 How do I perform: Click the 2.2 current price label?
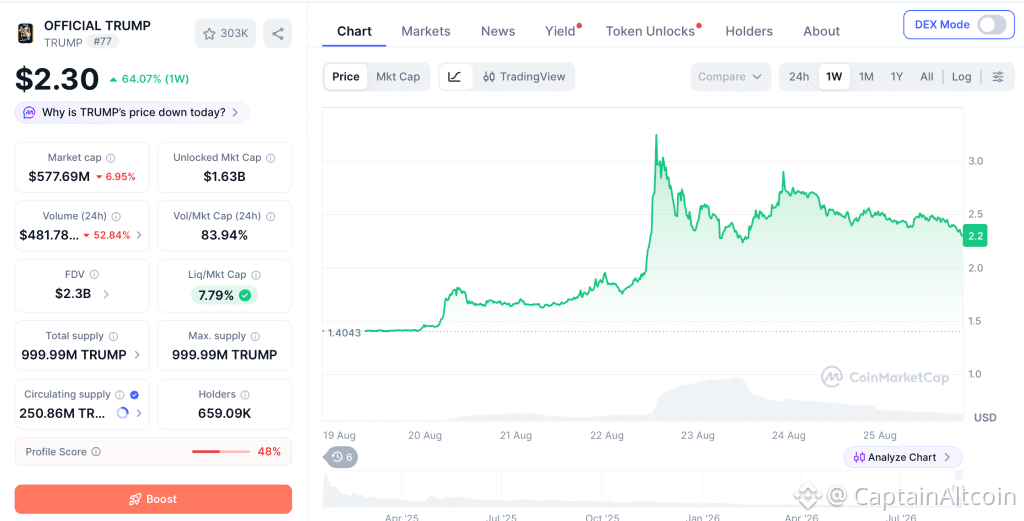tap(975, 236)
